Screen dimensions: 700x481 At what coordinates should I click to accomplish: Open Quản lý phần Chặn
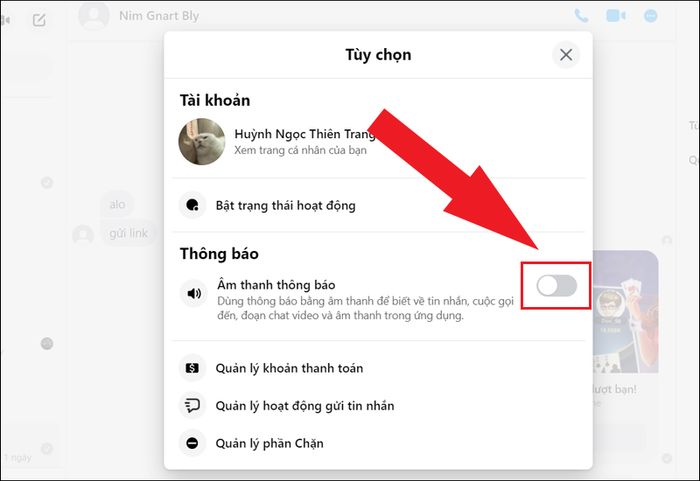click(379, 443)
